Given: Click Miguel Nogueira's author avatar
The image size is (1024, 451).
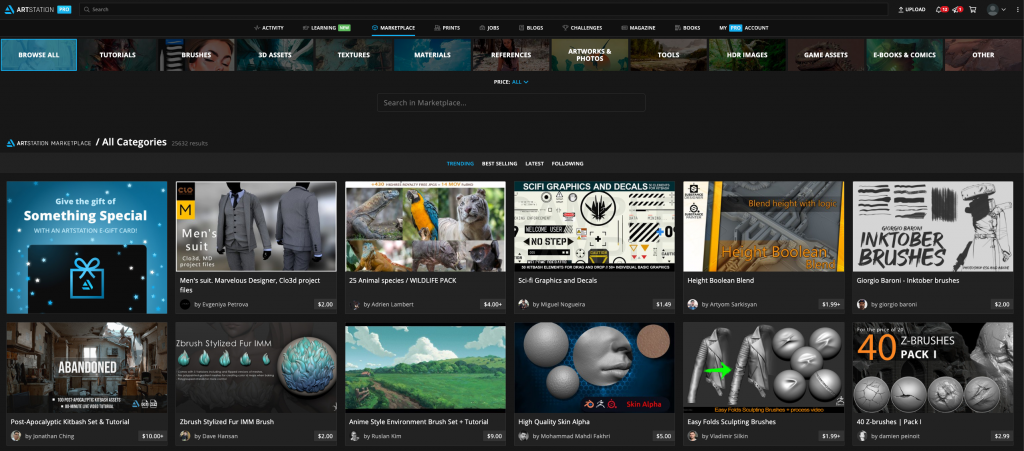Looking at the screenshot, I should coord(523,303).
